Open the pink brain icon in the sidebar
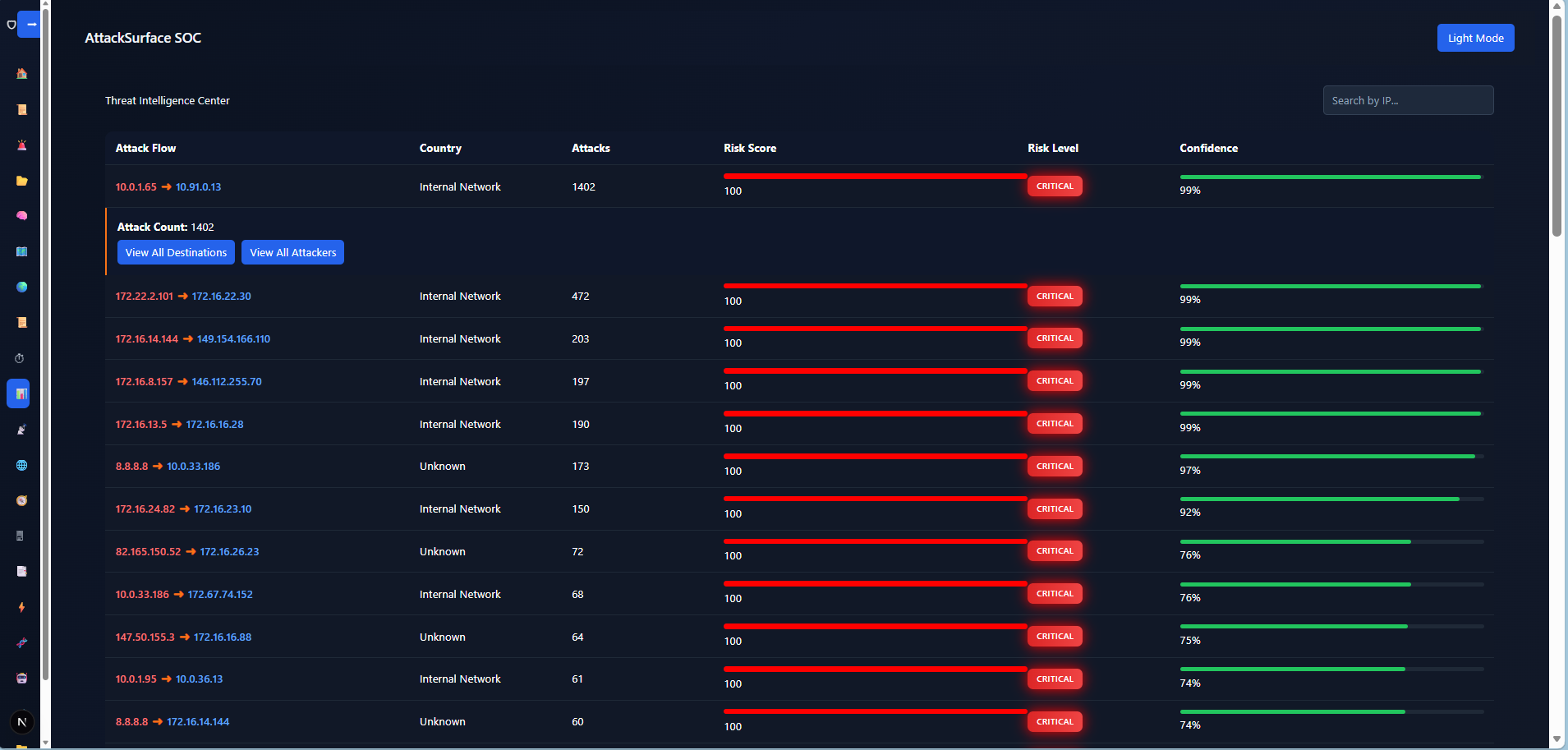 (22, 216)
